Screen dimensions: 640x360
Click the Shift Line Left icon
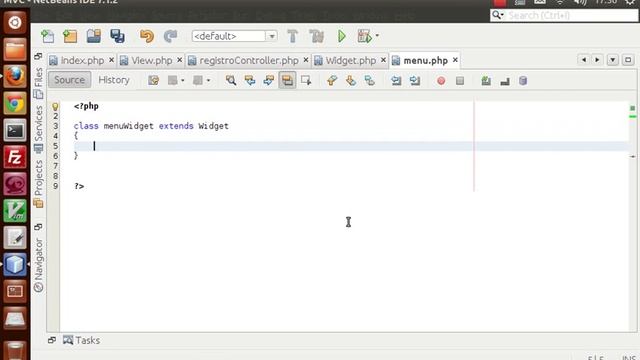tap(396, 80)
